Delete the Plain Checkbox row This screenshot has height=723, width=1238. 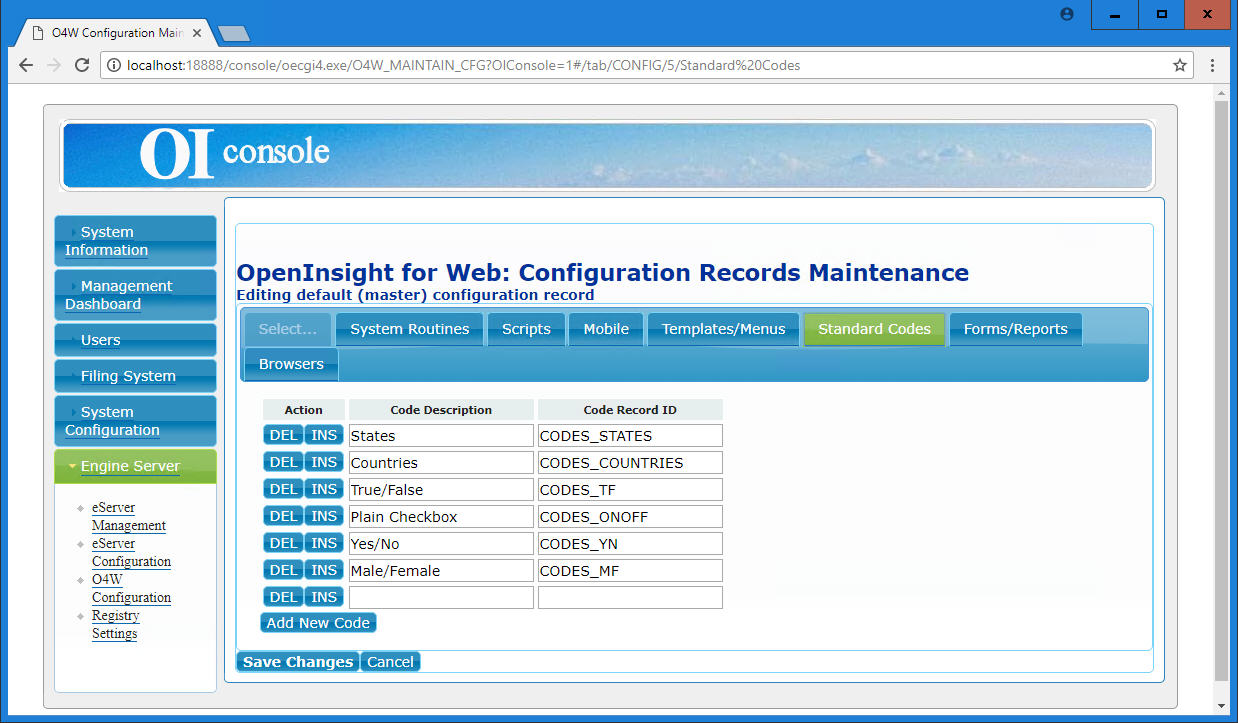pos(284,516)
